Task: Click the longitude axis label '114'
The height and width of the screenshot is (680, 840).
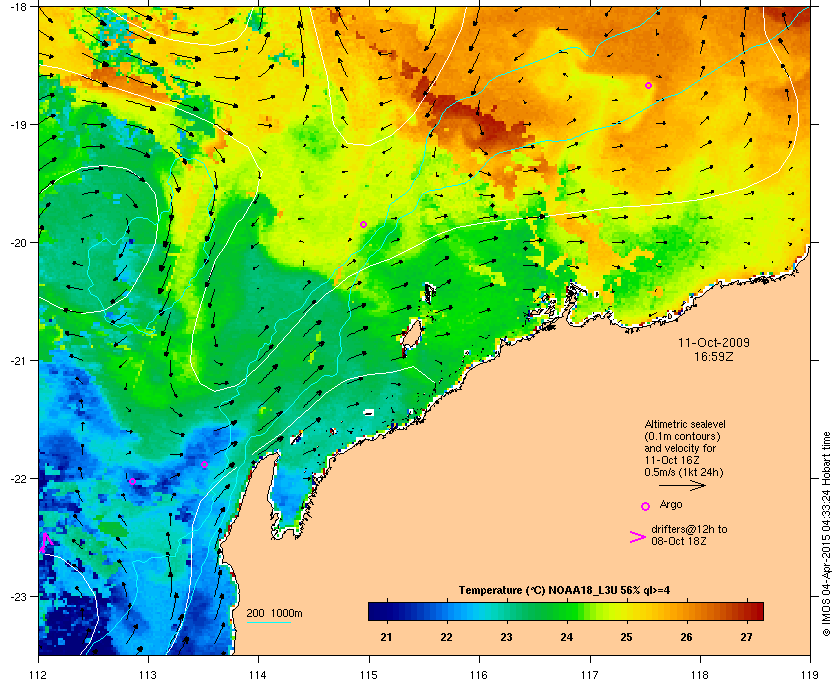Action: (258, 675)
